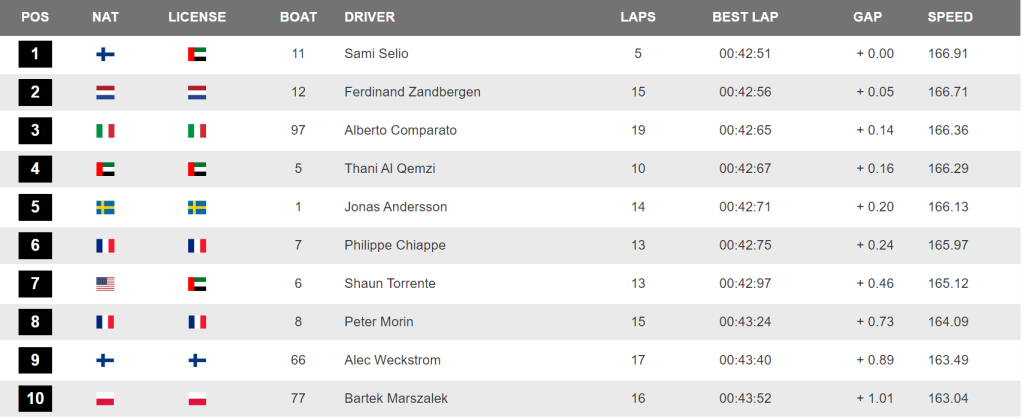This screenshot has height=419, width=1024.
Task: Click Bartek Marszalek's Polish license flag
Action: 197,399
